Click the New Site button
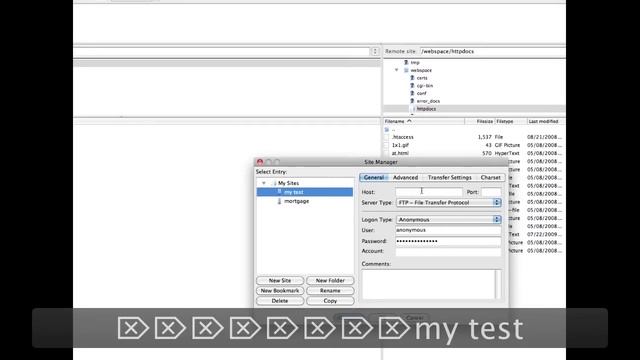Image resolution: width=640 pixels, height=360 pixels. [x=280, y=281]
